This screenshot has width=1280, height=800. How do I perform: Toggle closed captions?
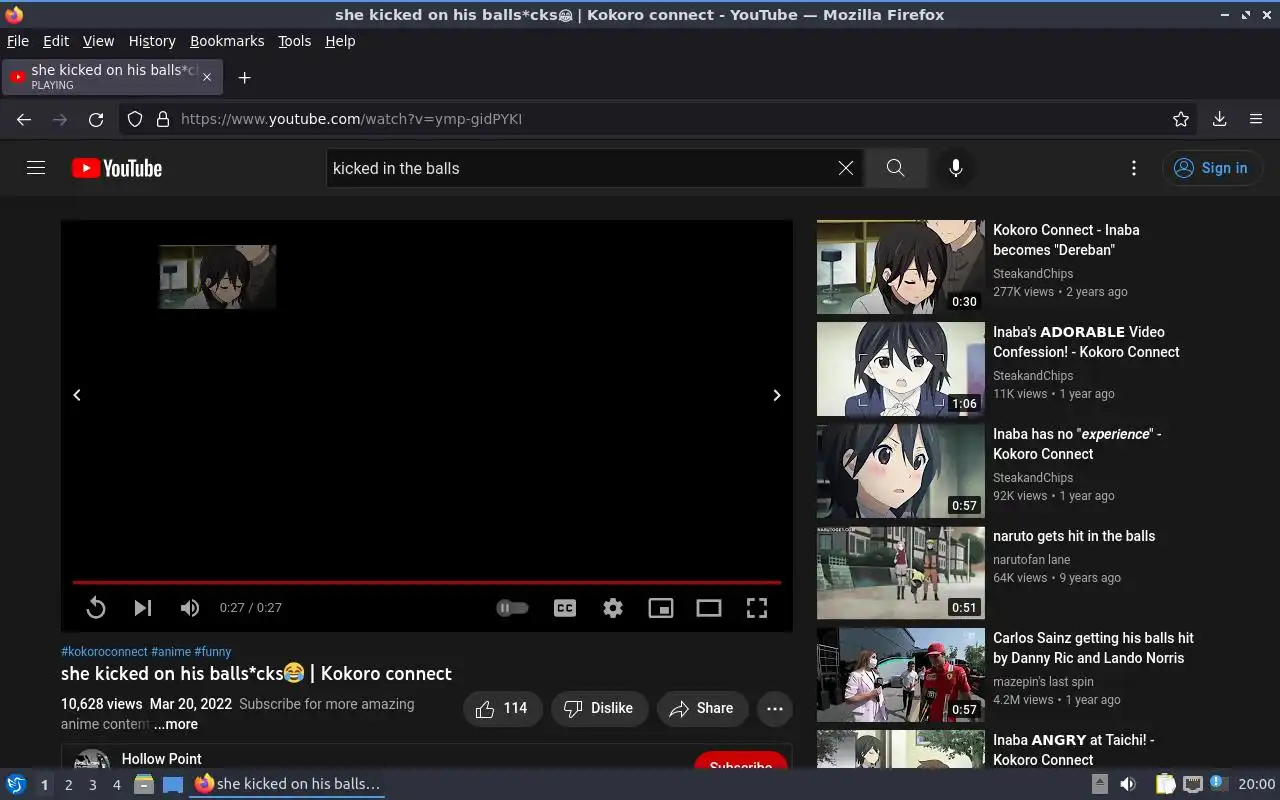tap(565, 607)
